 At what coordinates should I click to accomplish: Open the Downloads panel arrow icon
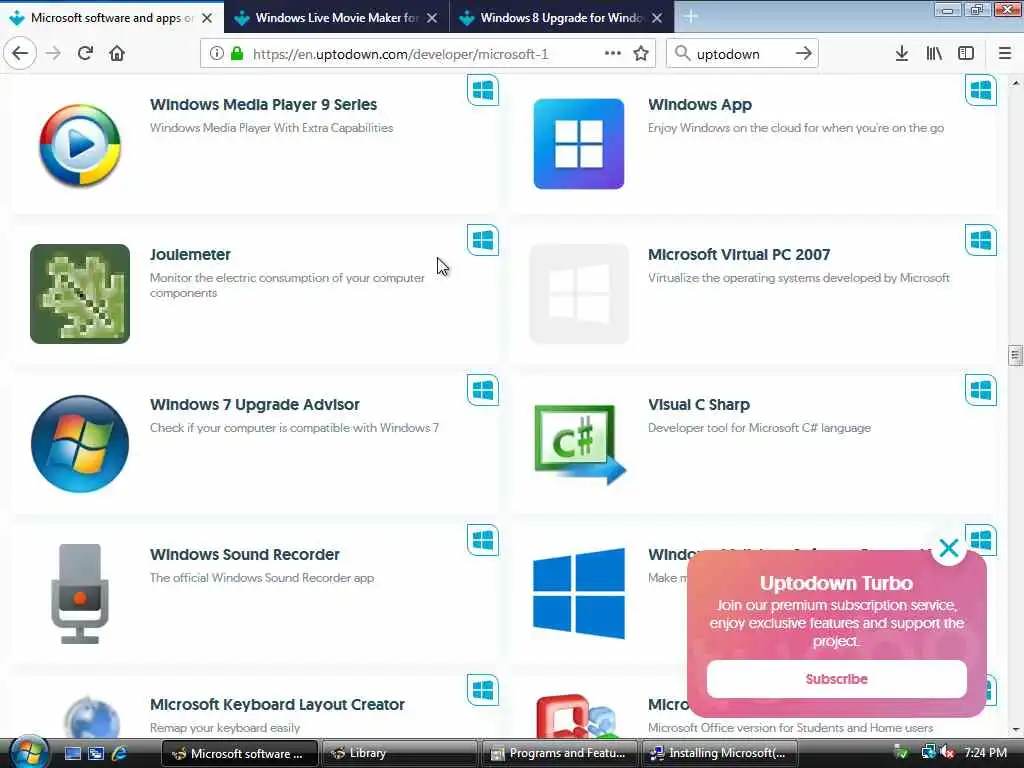pyautogui.click(x=901, y=54)
